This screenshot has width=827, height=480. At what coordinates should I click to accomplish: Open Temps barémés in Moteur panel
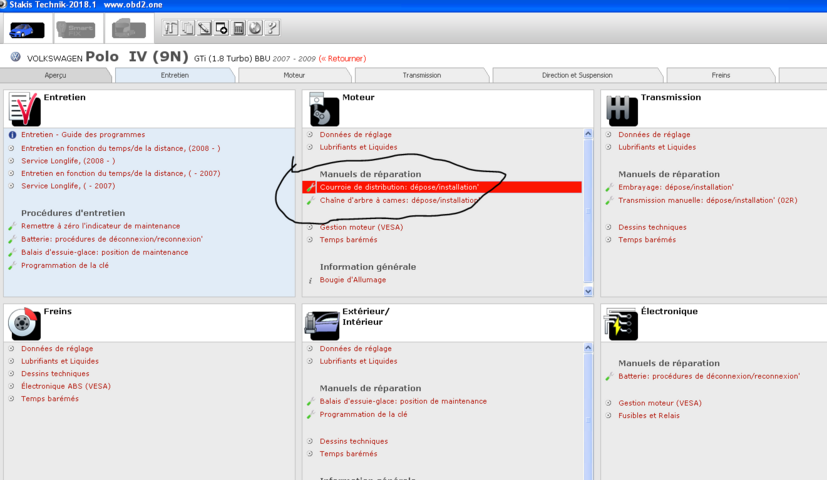(348, 240)
